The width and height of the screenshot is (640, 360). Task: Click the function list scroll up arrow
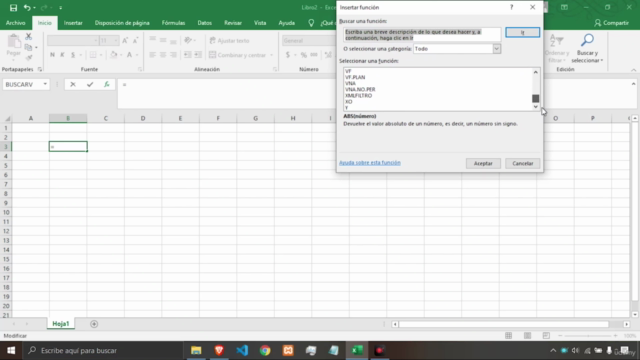click(x=536, y=72)
